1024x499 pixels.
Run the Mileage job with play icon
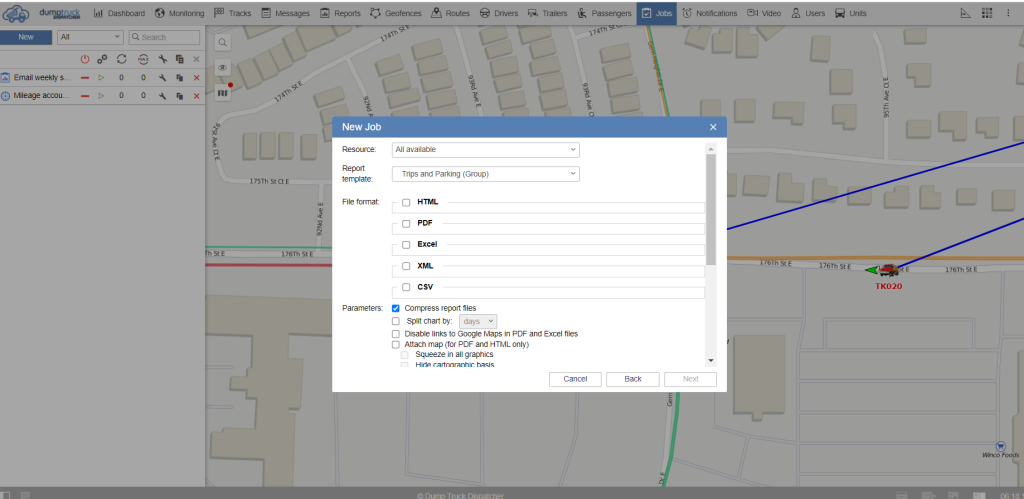101,96
